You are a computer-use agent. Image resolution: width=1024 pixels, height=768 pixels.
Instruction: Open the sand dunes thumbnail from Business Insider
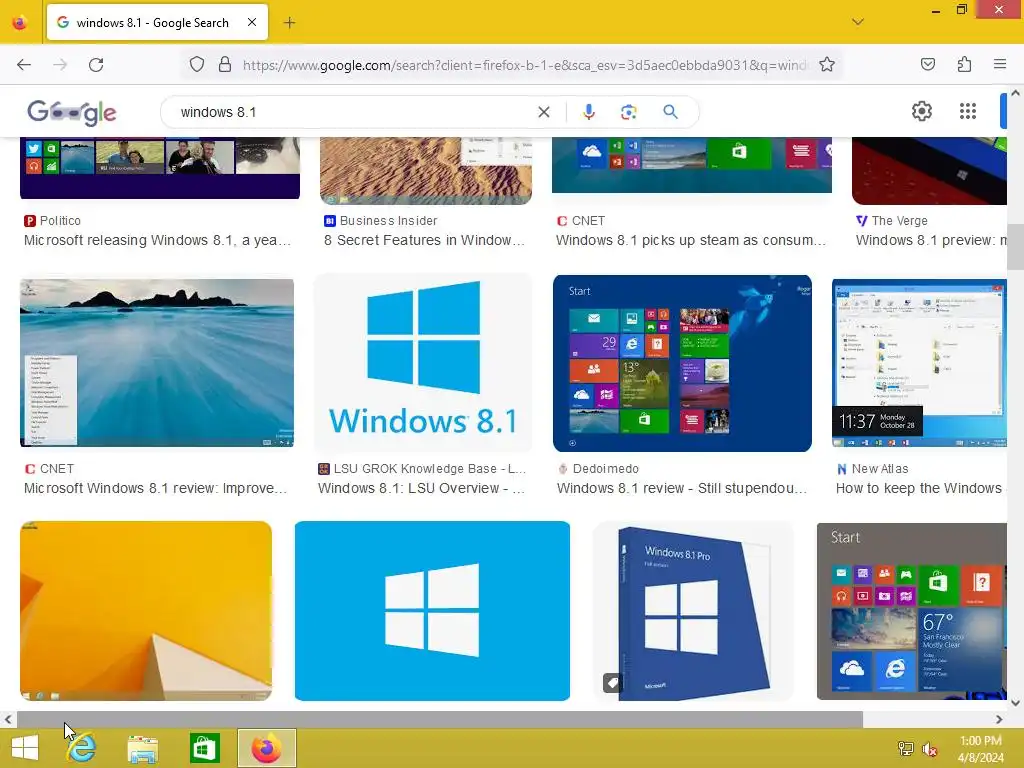tap(426, 170)
